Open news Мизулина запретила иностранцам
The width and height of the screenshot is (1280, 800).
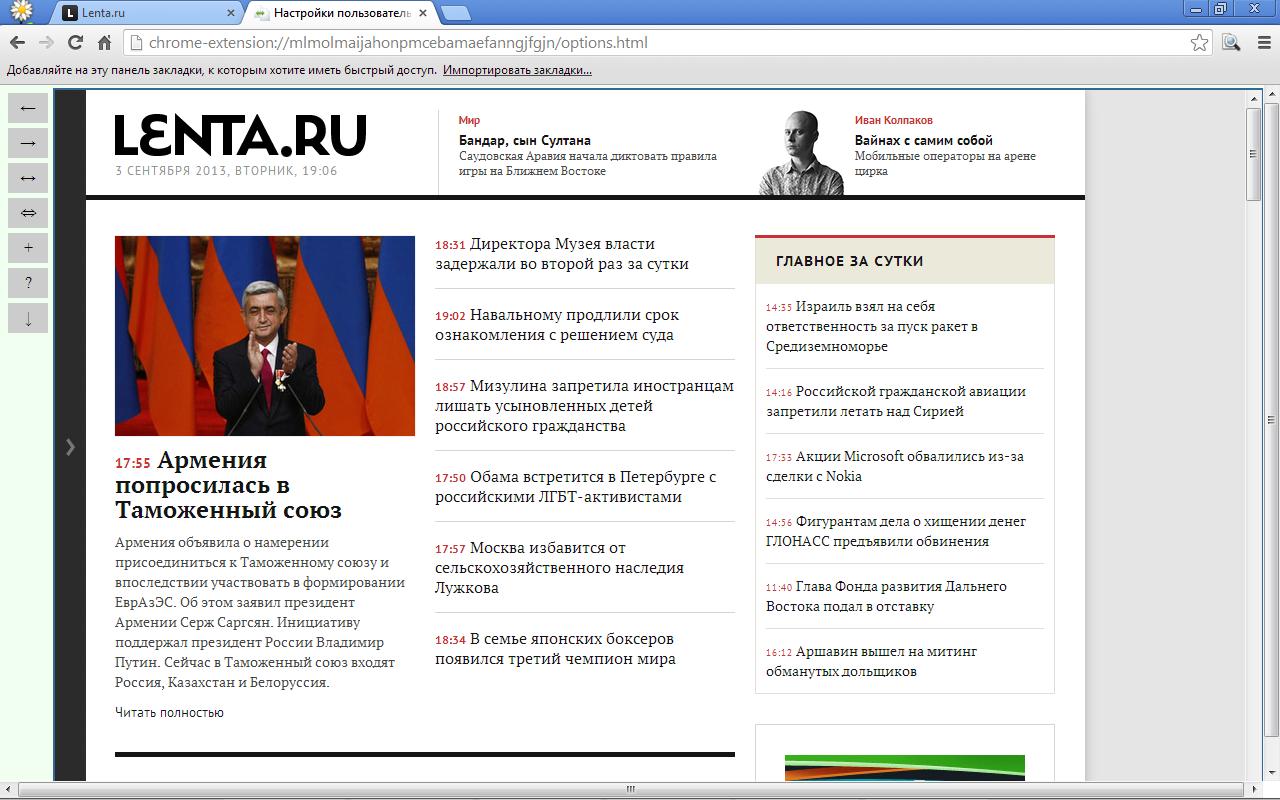point(584,406)
